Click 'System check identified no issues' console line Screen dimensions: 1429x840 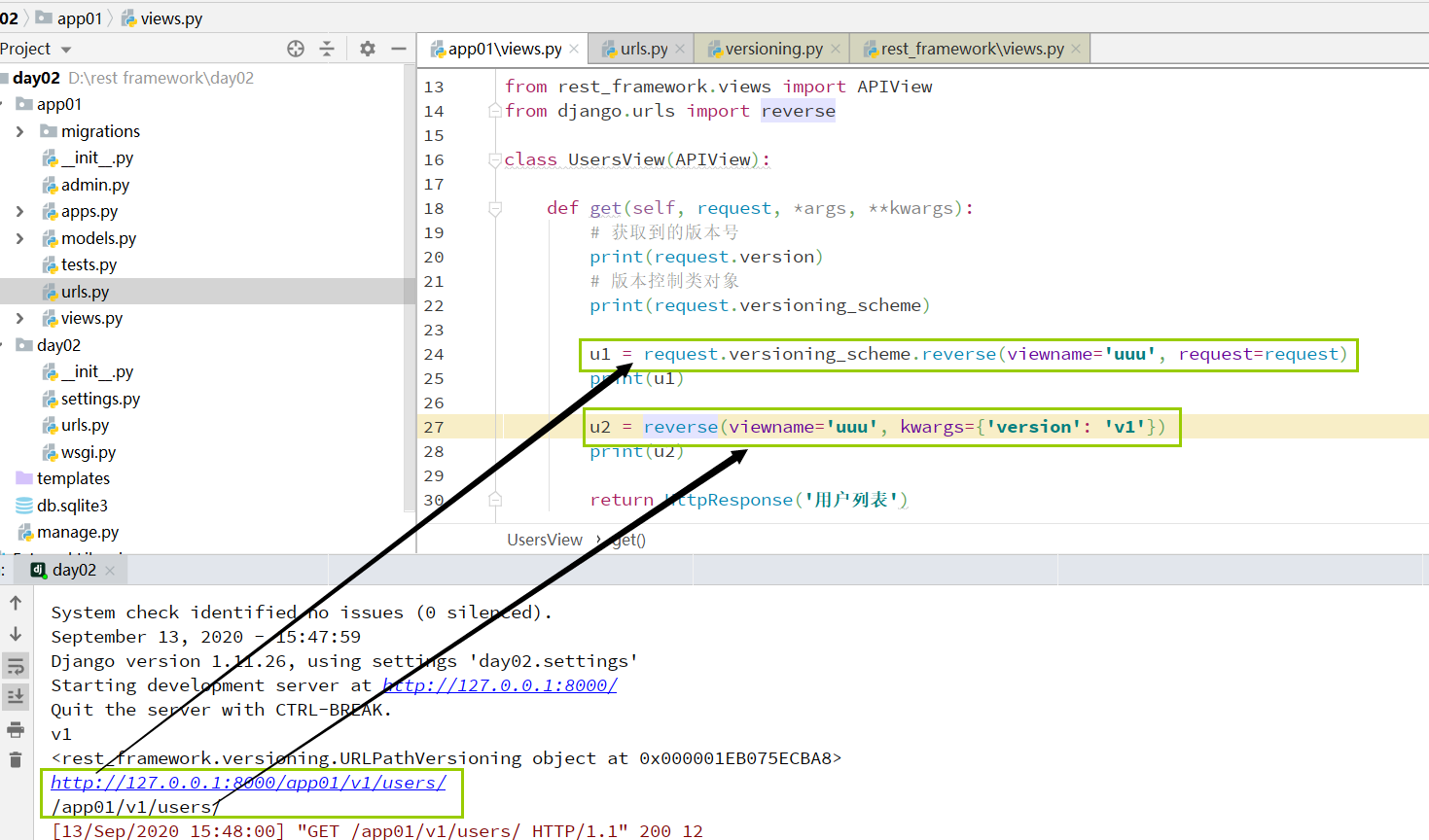[302, 612]
